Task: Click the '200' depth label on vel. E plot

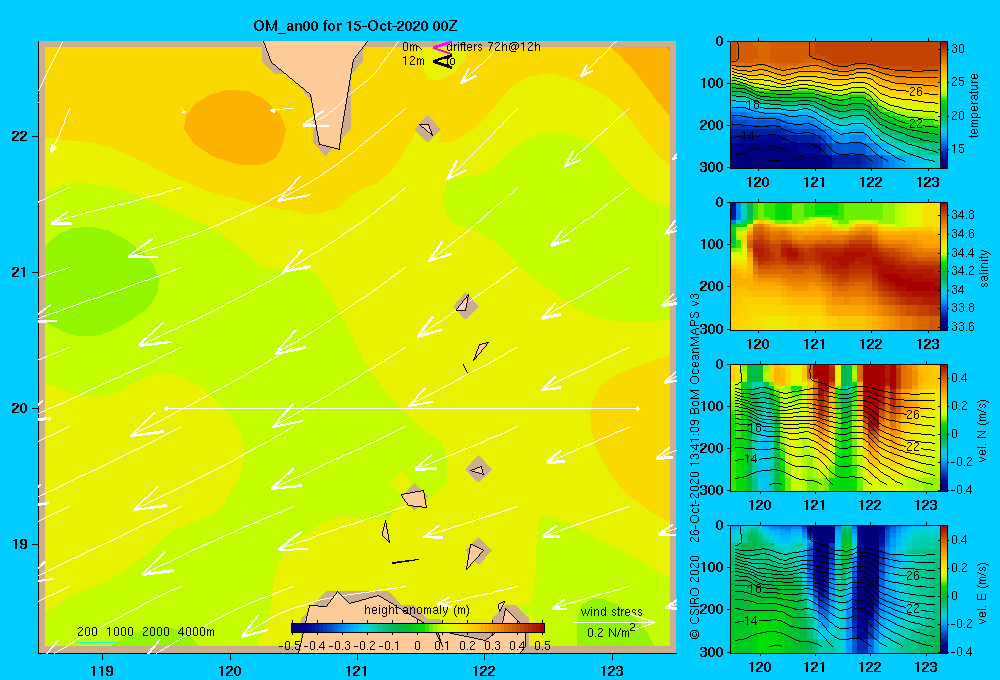Action: (711, 609)
